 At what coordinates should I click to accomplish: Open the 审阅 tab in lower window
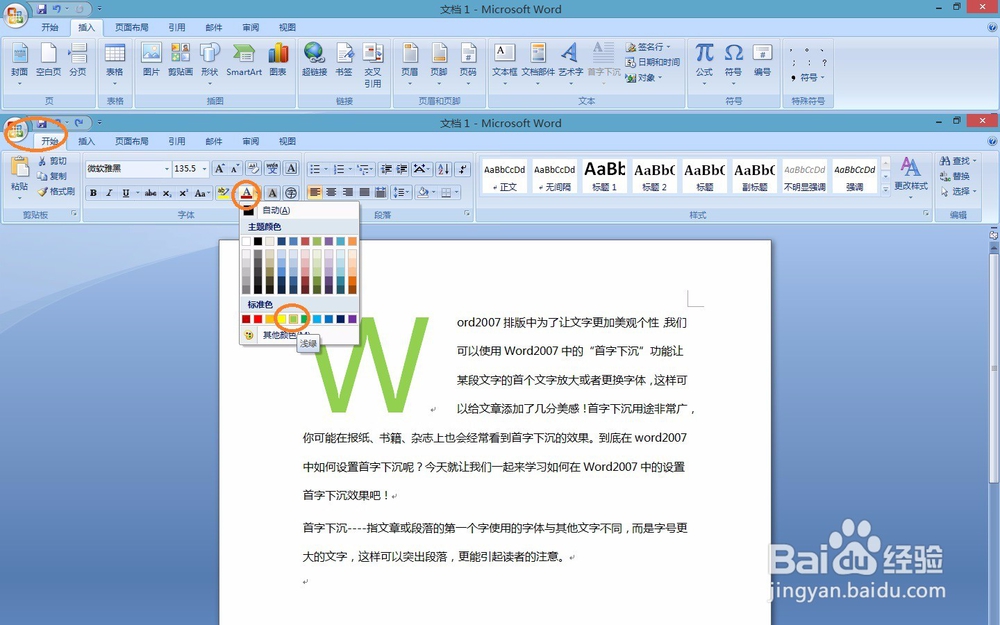pyautogui.click(x=251, y=141)
